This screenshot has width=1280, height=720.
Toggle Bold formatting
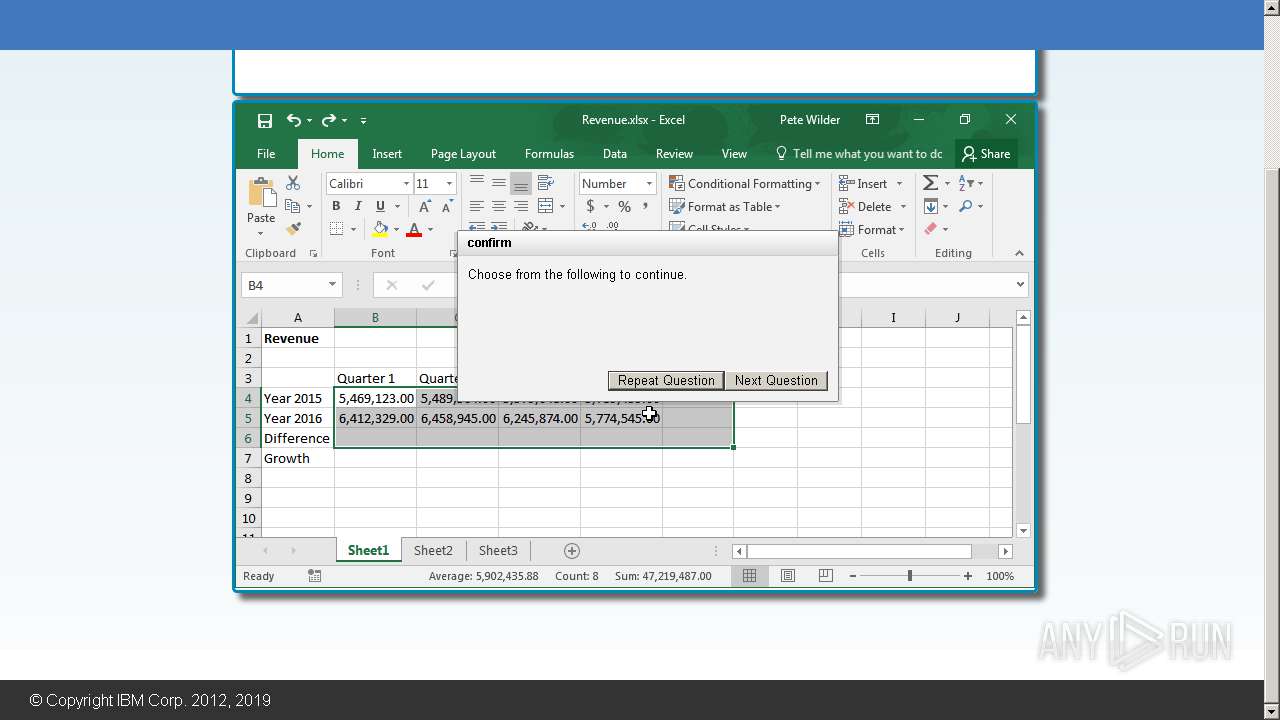pos(336,206)
